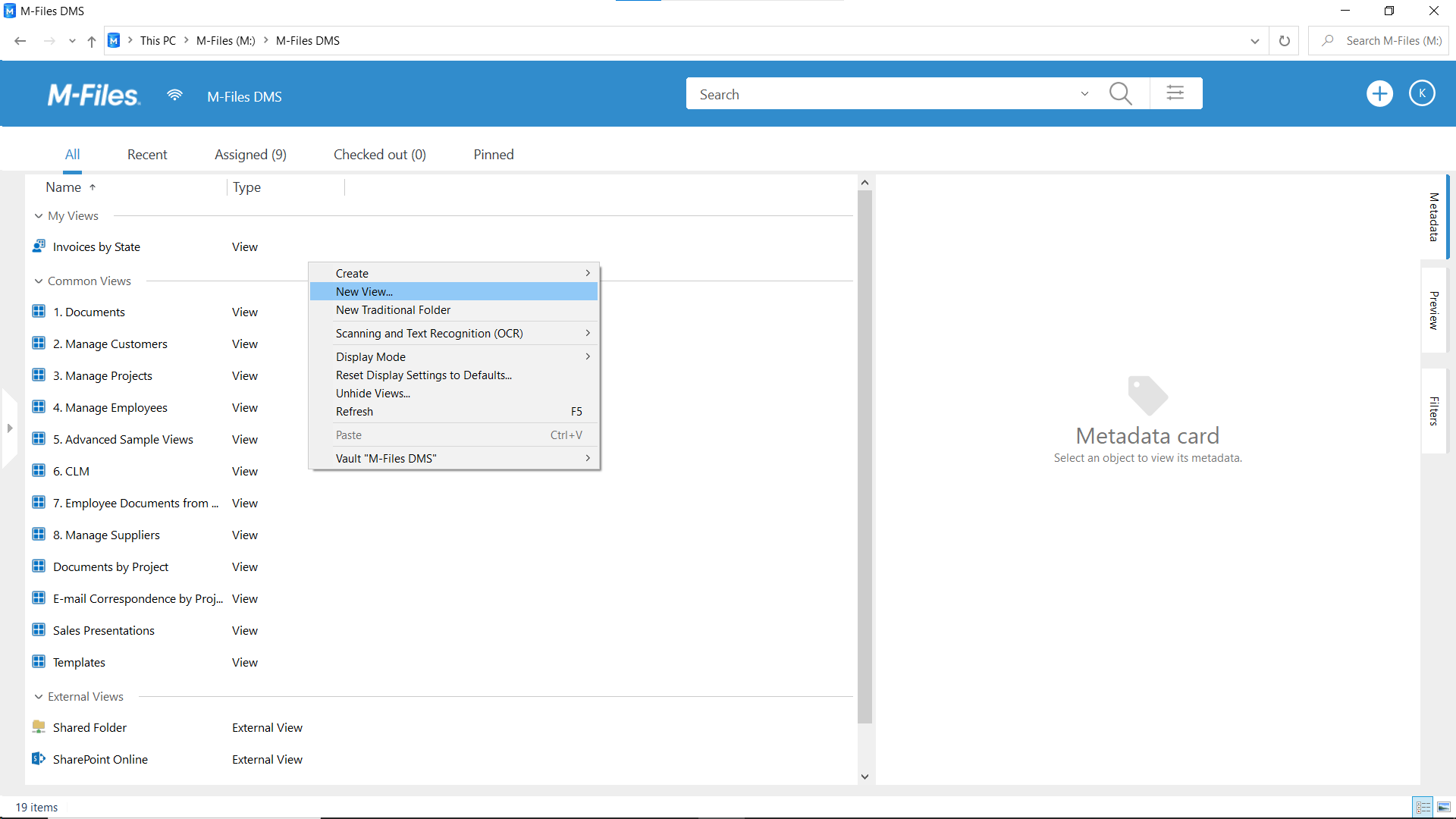1456x819 pixels.
Task: Choose New View... from context menu
Action: [453, 292]
